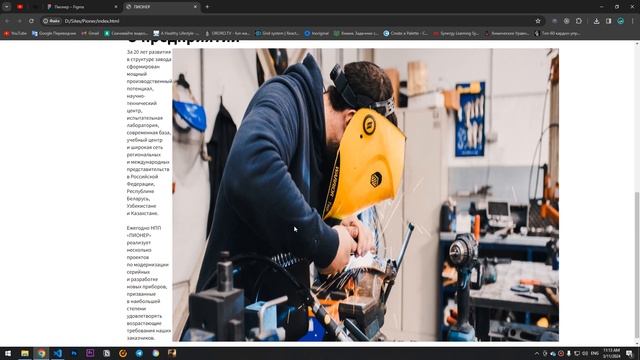Open the Google Переводчик bookmark

click(54, 33)
